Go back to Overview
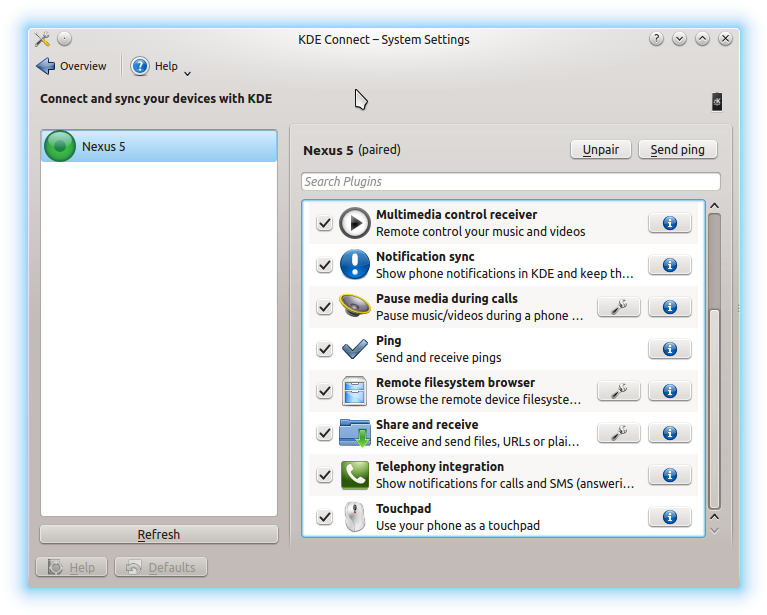 tap(71, 66)
